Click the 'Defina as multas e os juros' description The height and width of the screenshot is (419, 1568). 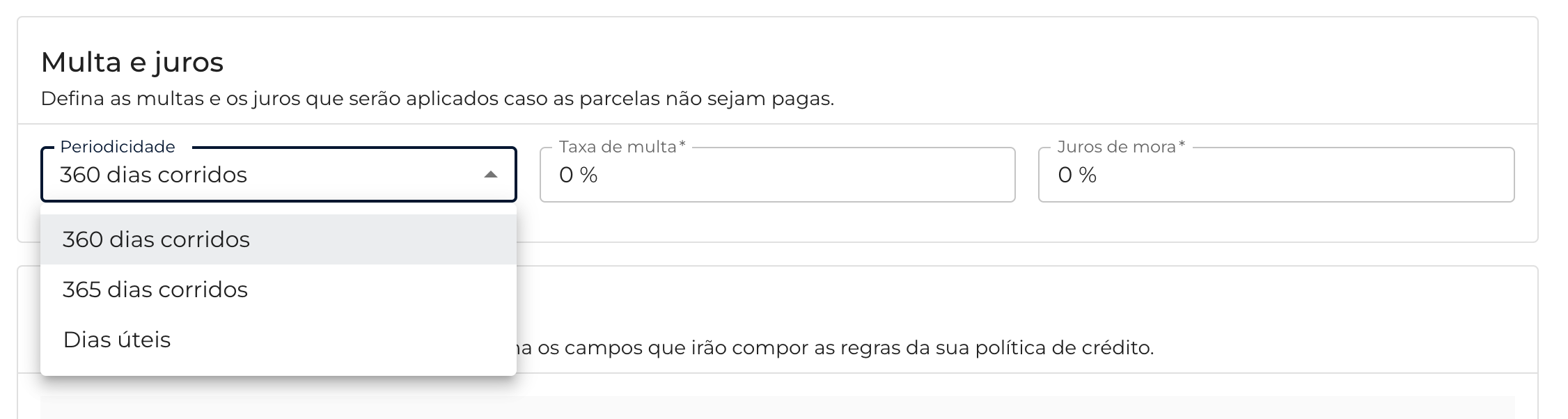click(437, 99)
